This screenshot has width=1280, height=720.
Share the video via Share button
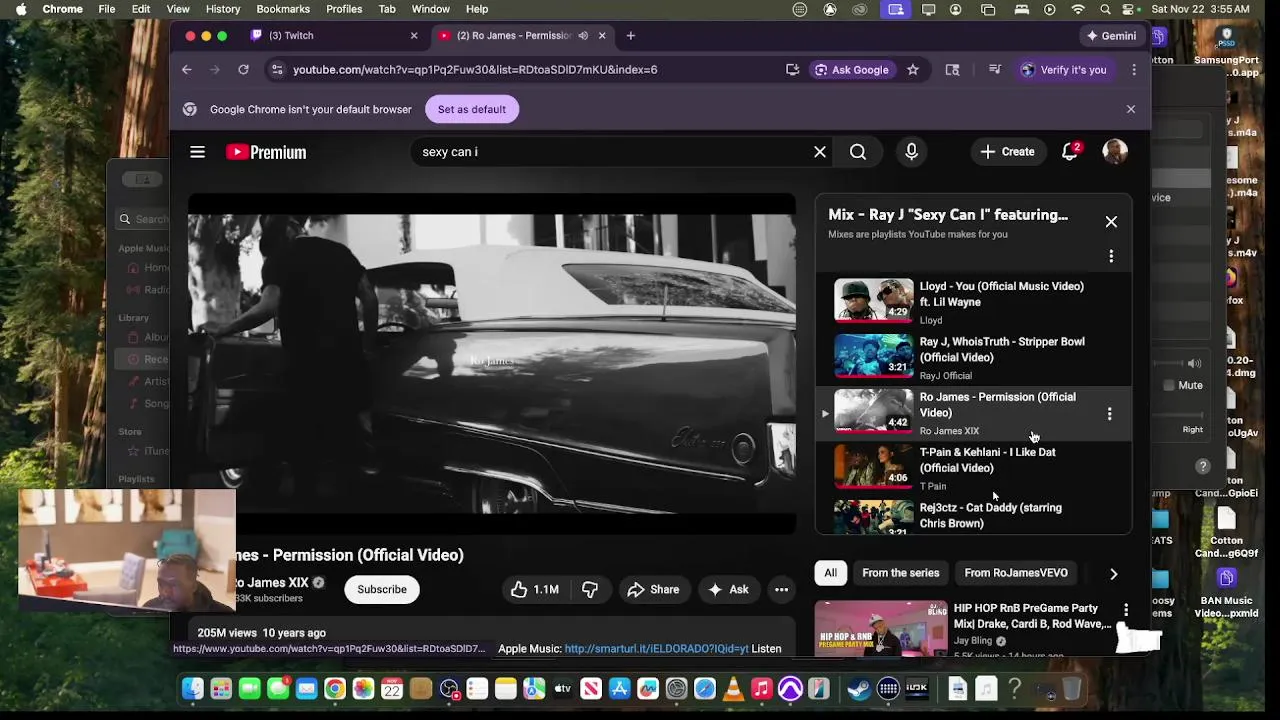pos(653,590)
